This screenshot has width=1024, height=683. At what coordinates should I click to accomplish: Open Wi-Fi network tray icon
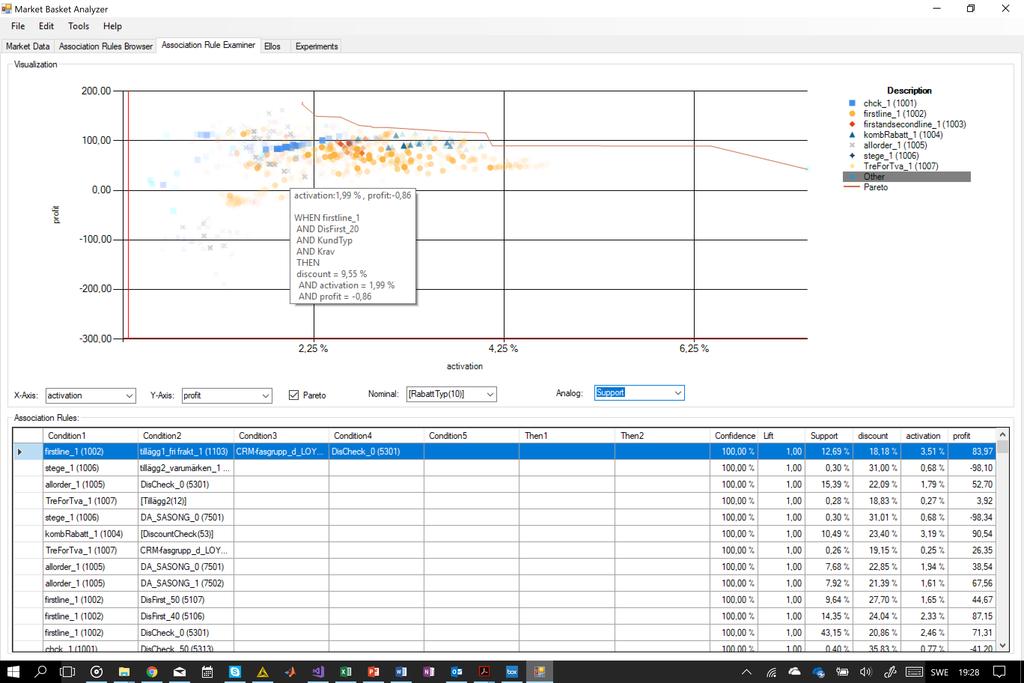[771, 671]
